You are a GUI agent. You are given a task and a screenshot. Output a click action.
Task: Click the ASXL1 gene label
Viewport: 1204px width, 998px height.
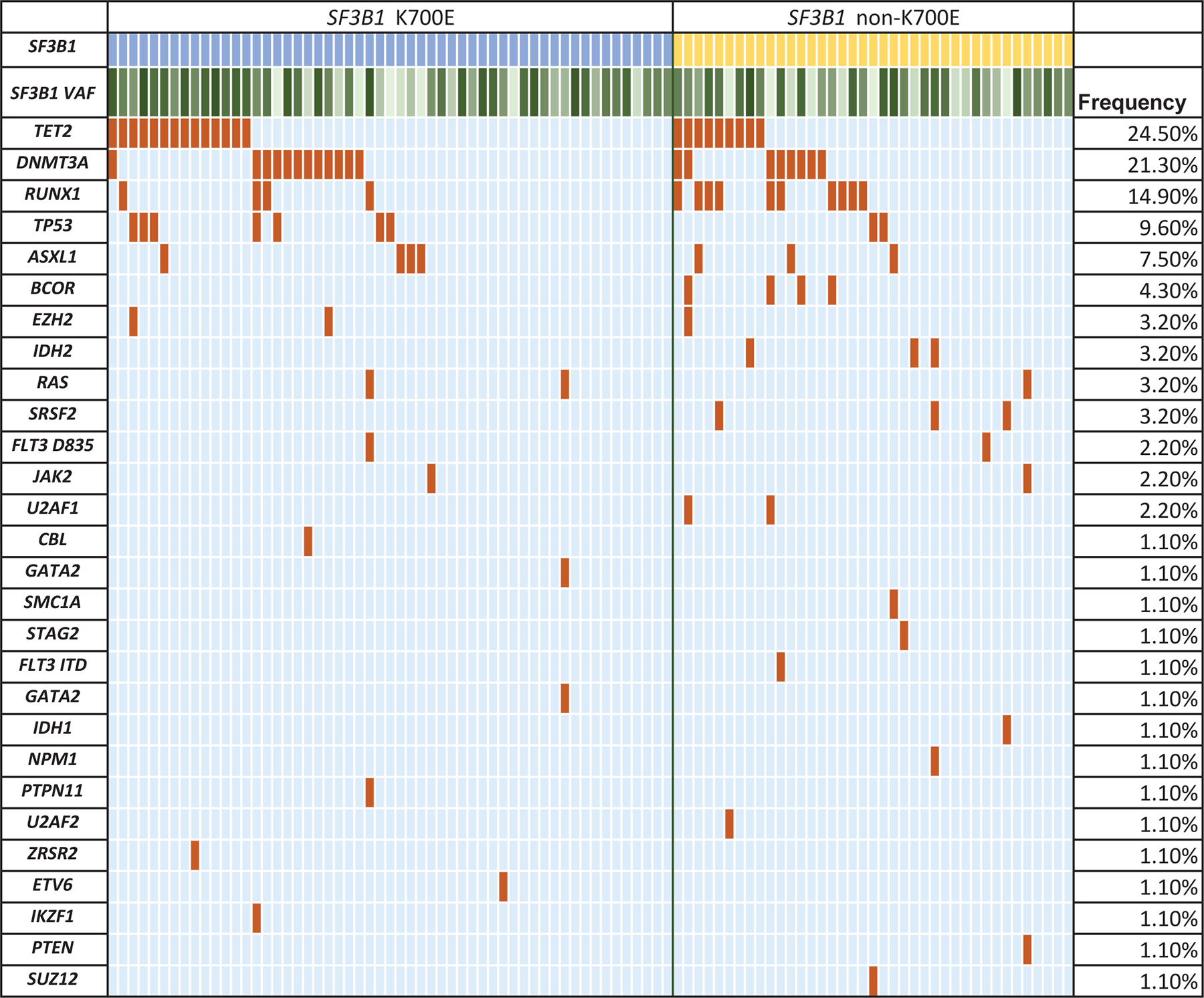coord(53,257)
